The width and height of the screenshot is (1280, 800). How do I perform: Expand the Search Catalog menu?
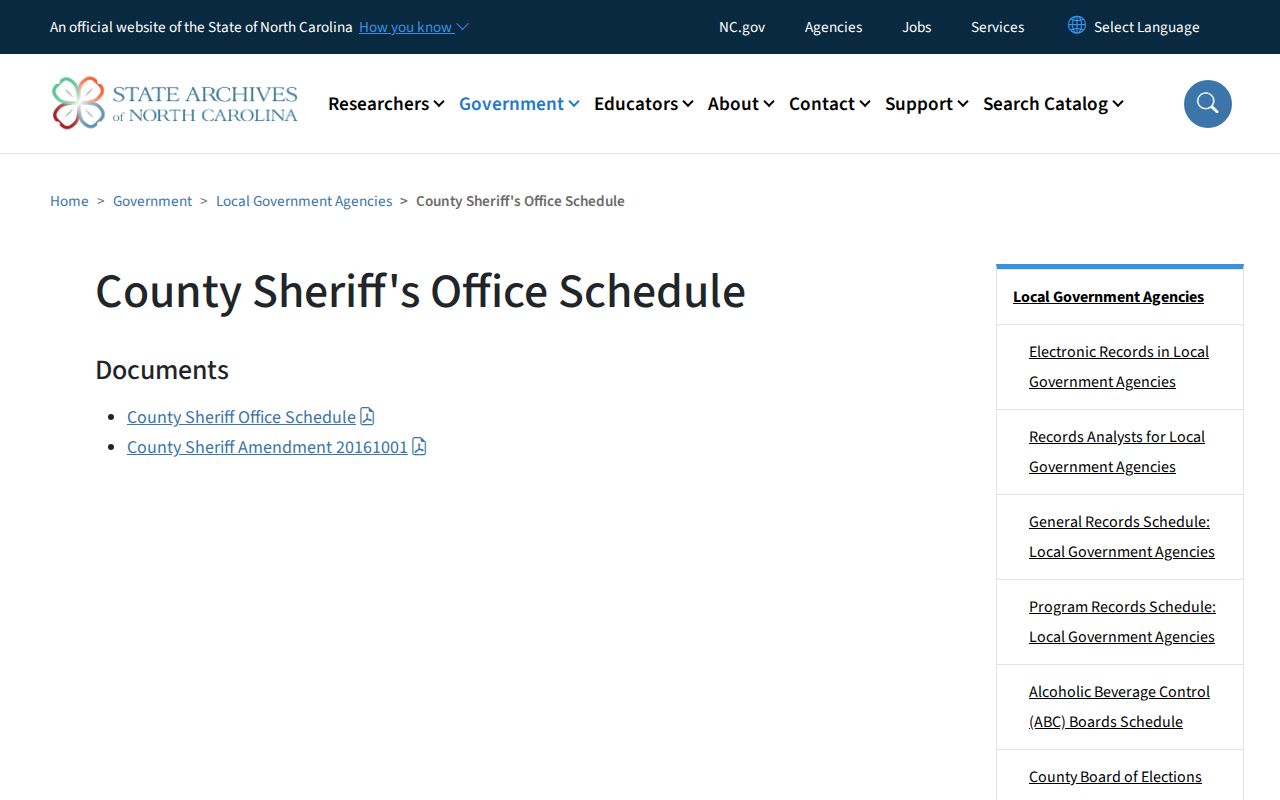(x=1053, y=104)
